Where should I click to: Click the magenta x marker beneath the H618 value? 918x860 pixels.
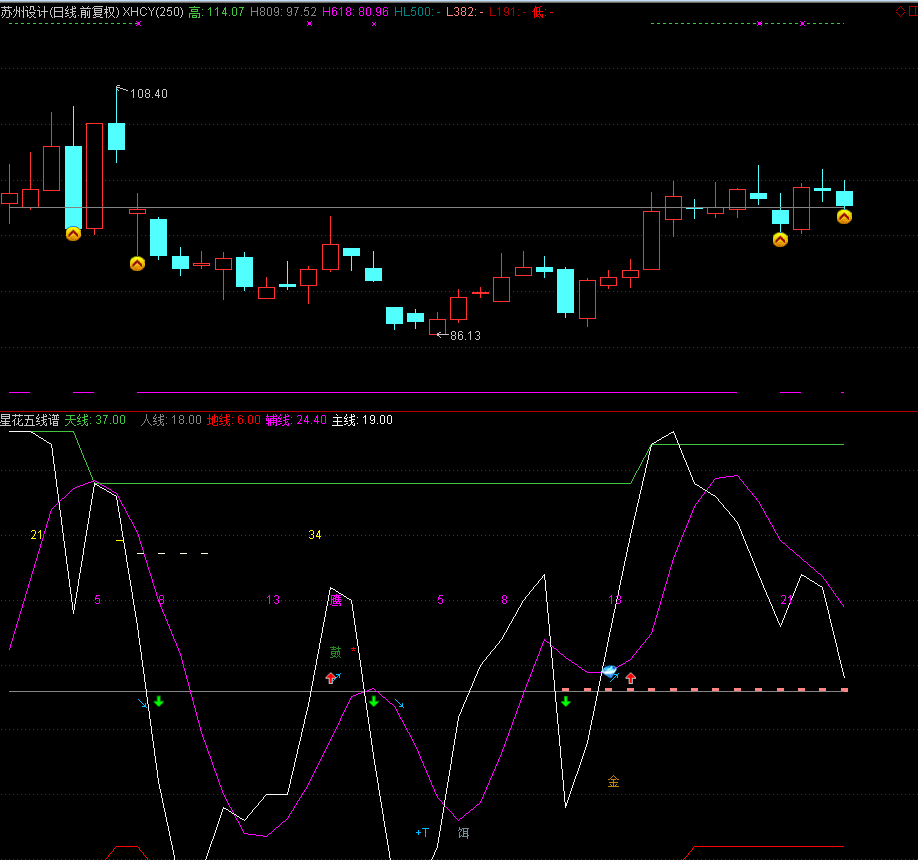[x=374, y=24]
